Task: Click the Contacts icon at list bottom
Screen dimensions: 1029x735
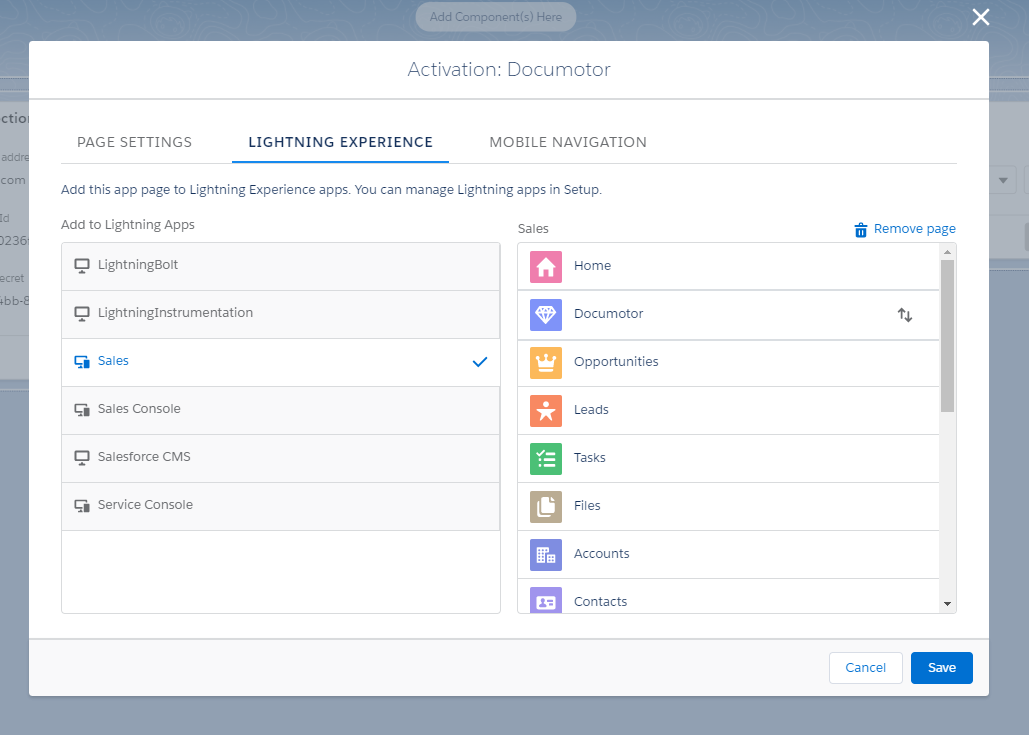Action: pos(546,600)
